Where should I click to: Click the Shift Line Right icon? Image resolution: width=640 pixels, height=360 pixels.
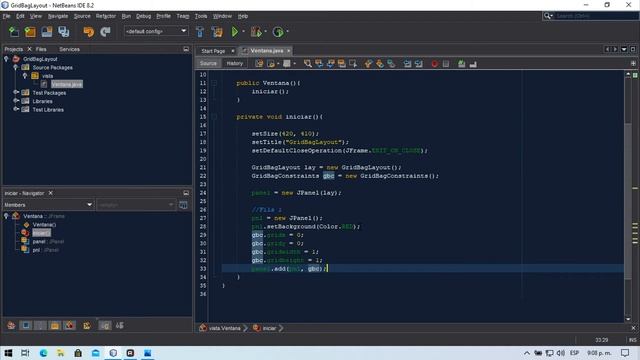pos(418,64)
